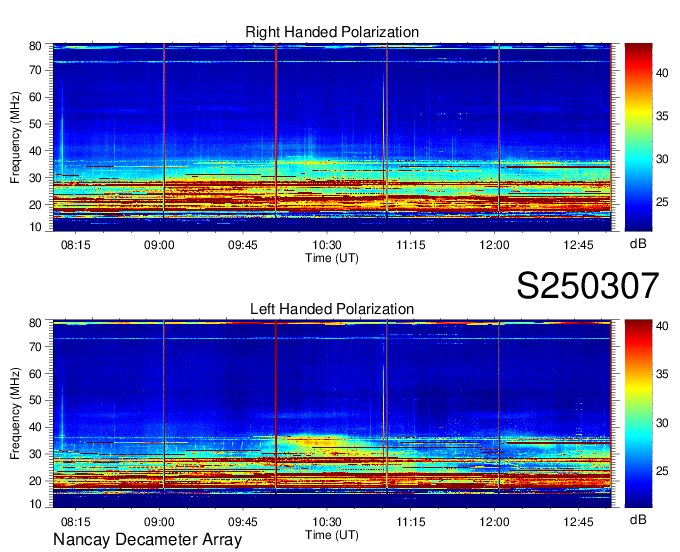Click "30" frequency tick of right-handed plot
The height and width of the screenshot is (552, 680).
click(35, 178)
